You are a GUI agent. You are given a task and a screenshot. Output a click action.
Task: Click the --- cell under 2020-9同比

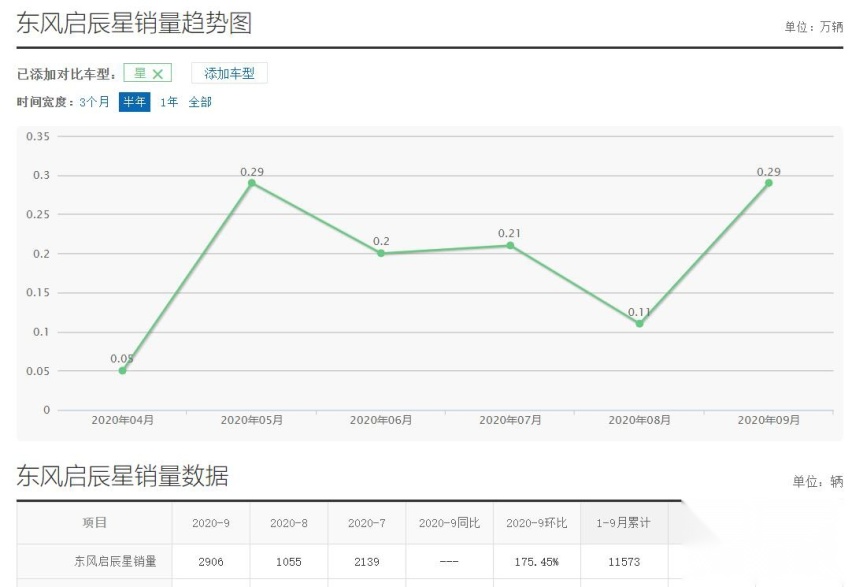pyautogui.click(x=449, y=562)
